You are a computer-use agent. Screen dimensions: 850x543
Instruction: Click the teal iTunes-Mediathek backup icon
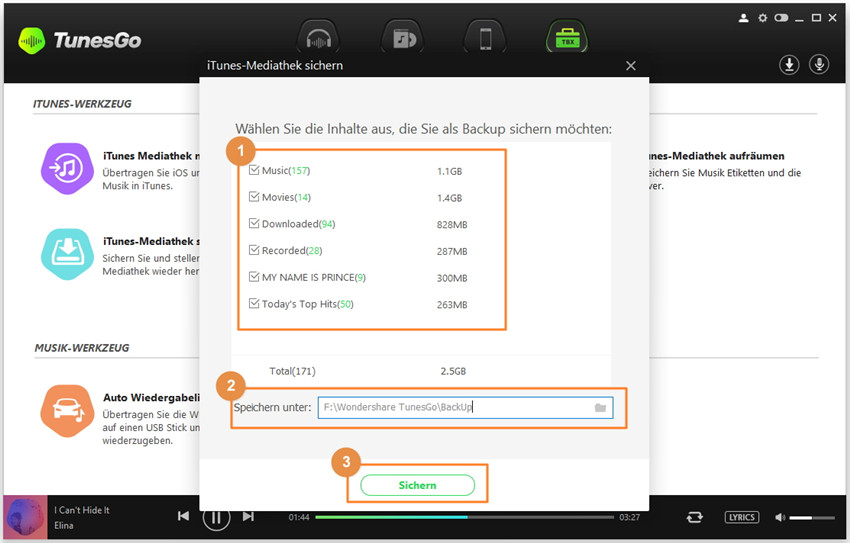[67, 254]
